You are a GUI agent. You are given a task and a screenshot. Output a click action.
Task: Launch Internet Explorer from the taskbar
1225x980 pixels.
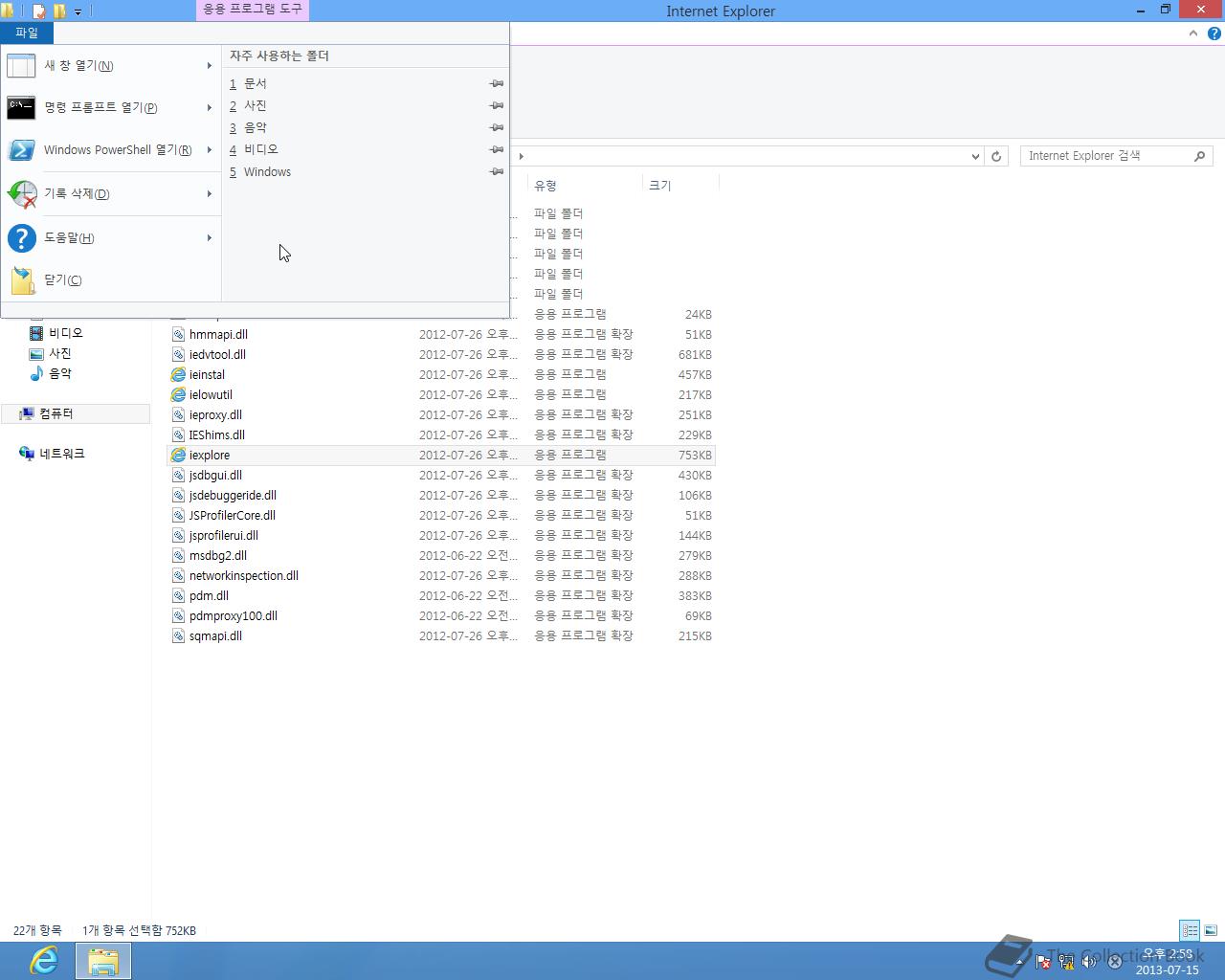tap(44, 961)
